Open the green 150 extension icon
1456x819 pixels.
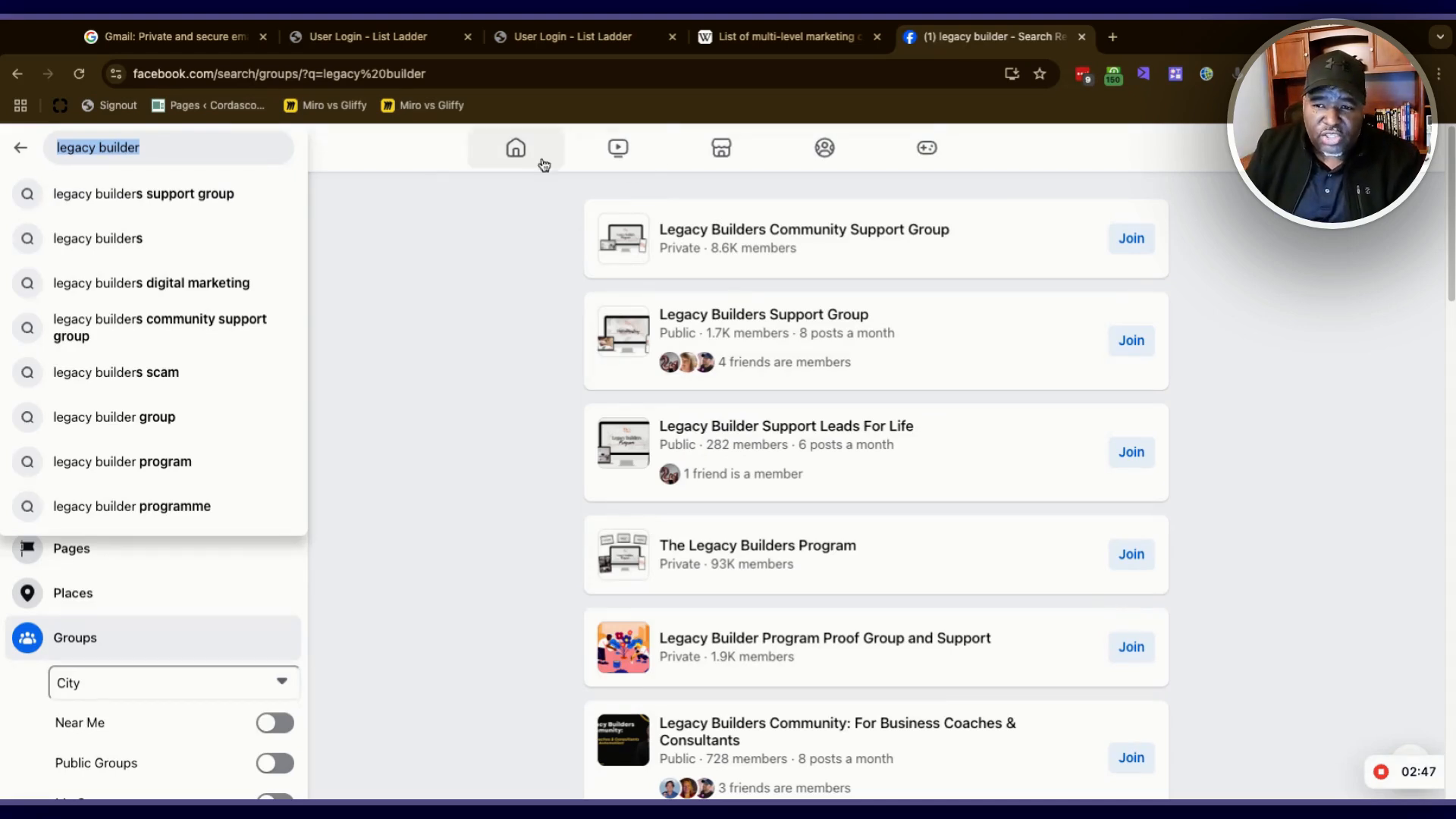point(1113,74)
